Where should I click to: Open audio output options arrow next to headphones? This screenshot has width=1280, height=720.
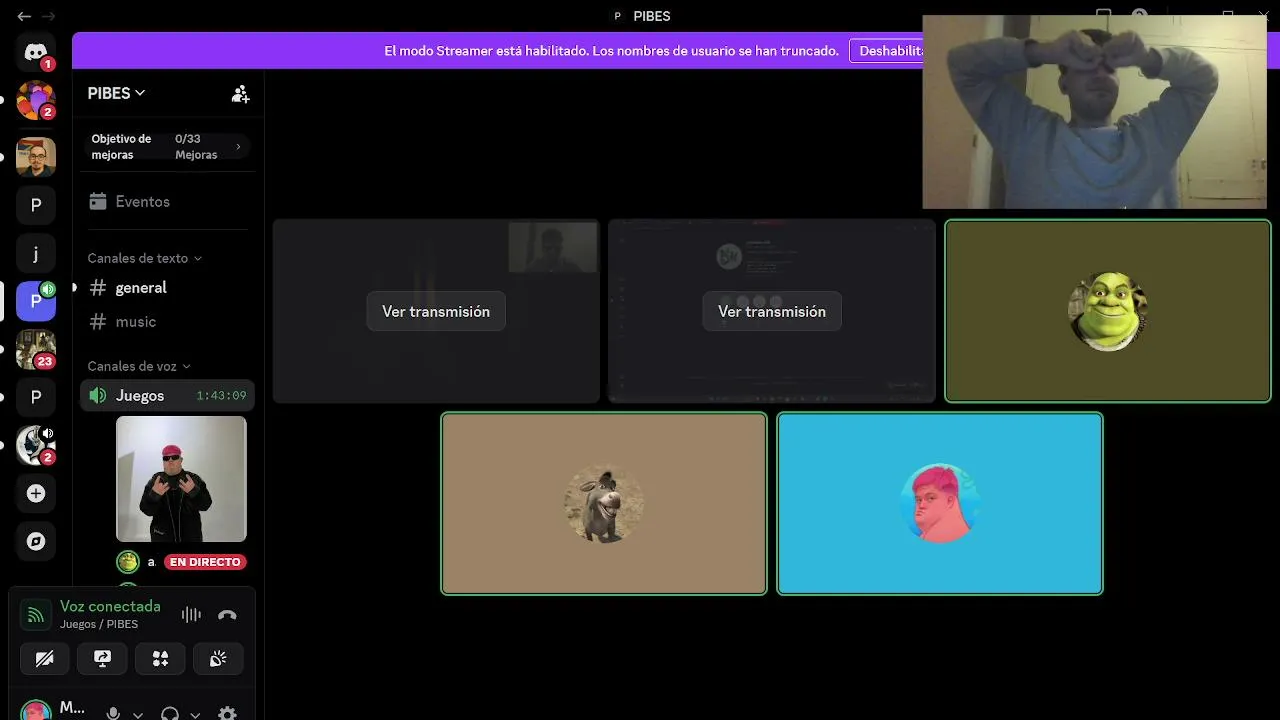point(195,715)
